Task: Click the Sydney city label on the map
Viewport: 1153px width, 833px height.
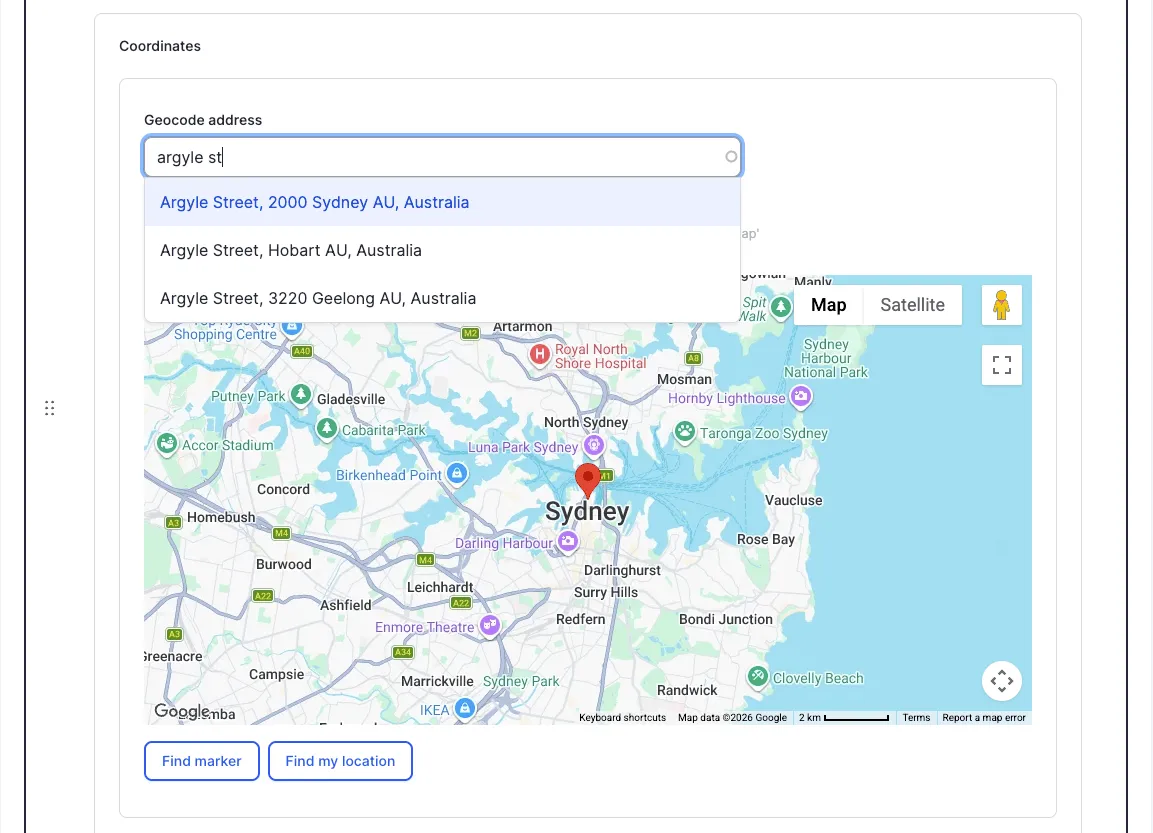Action: (x=587, y=512)
